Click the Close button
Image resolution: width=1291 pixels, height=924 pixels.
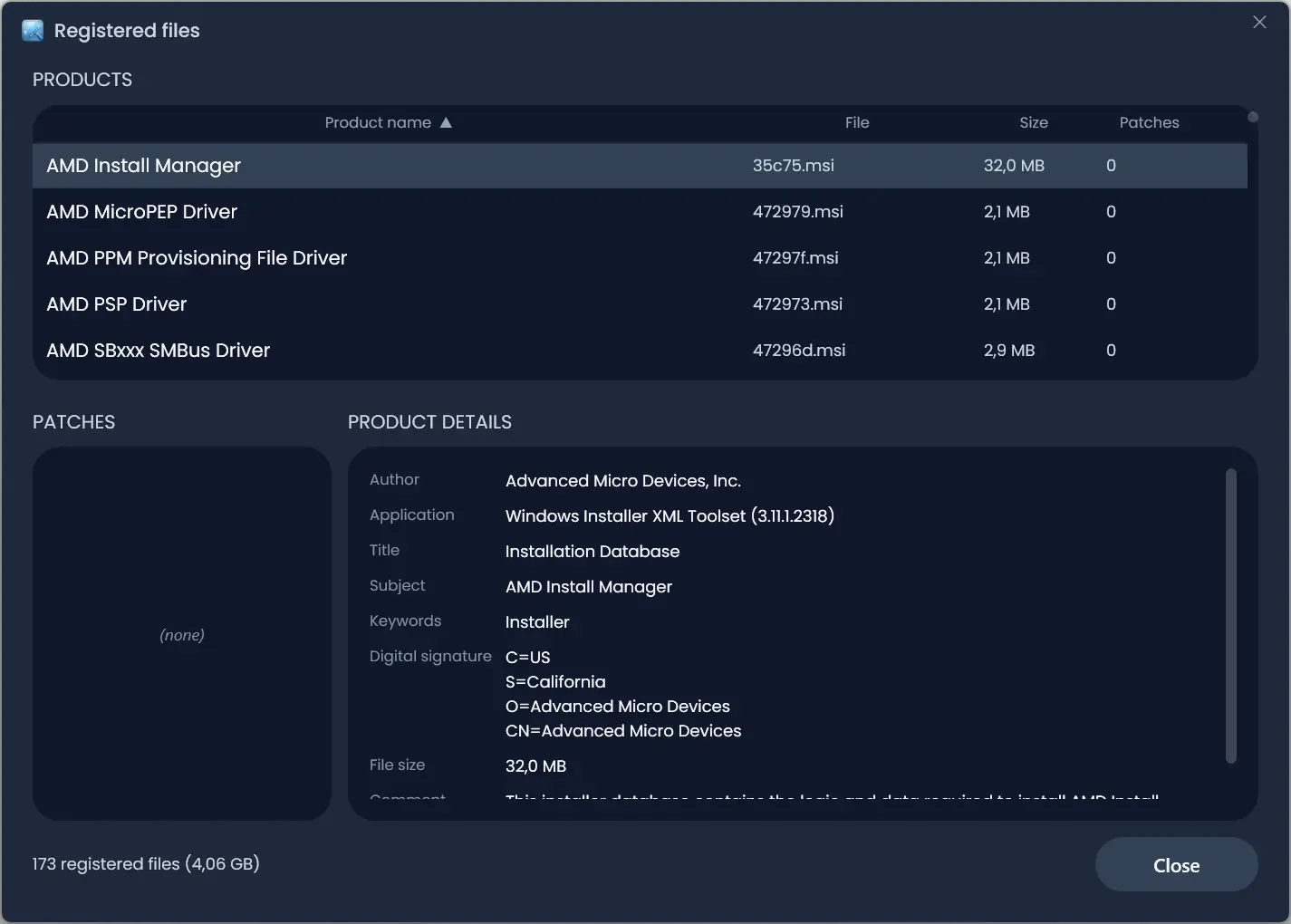pos(1176,865)
